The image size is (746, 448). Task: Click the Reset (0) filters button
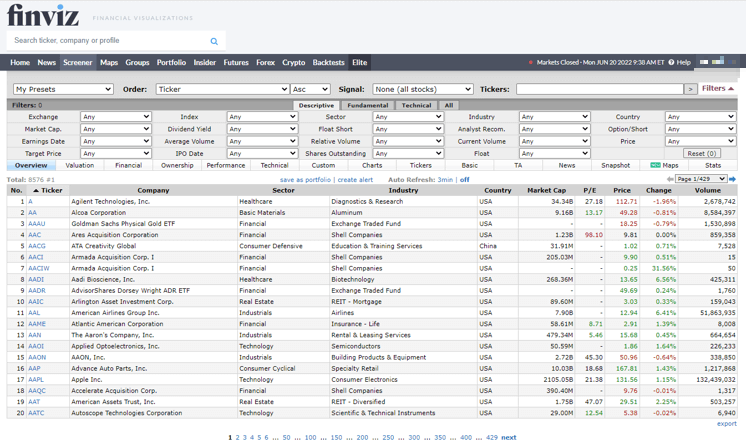click(x=702, y=154)
